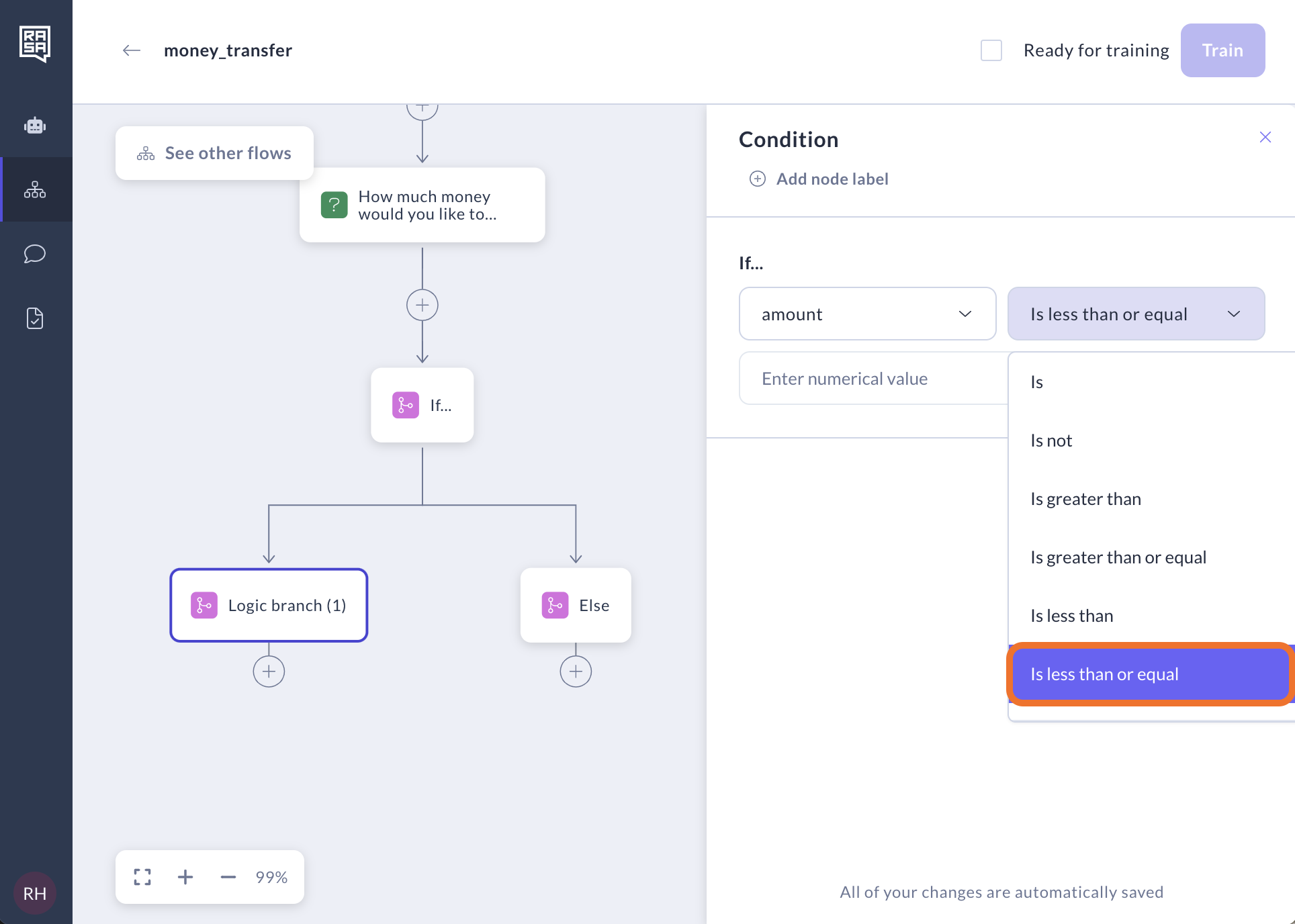Check the Ready for training checkbox

point(991,50)
